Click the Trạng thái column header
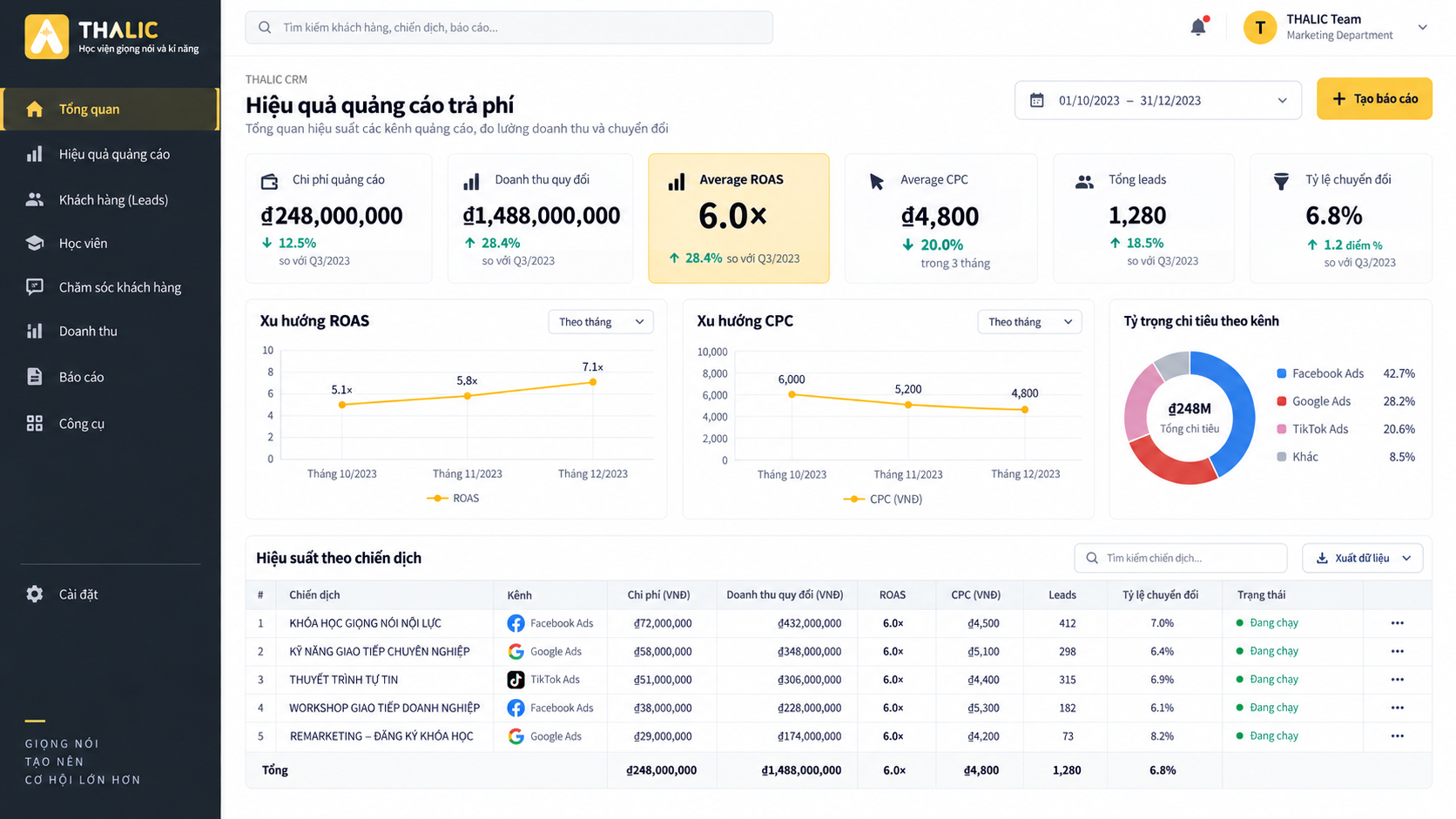The width and height of the screenshot is (1456, 819). (x=1261, y=595)
